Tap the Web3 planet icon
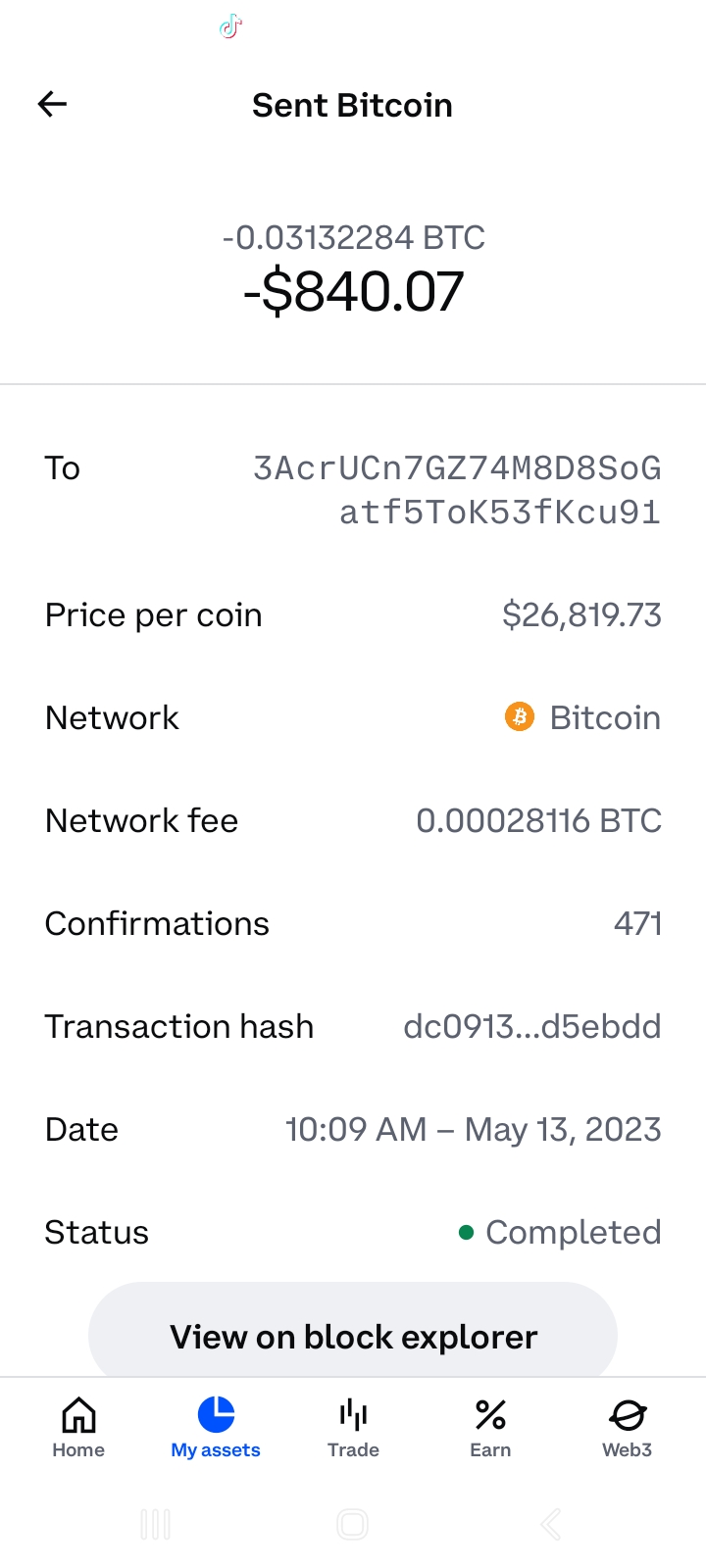This screenshot has height=1568, width=706. [628, 1415]
